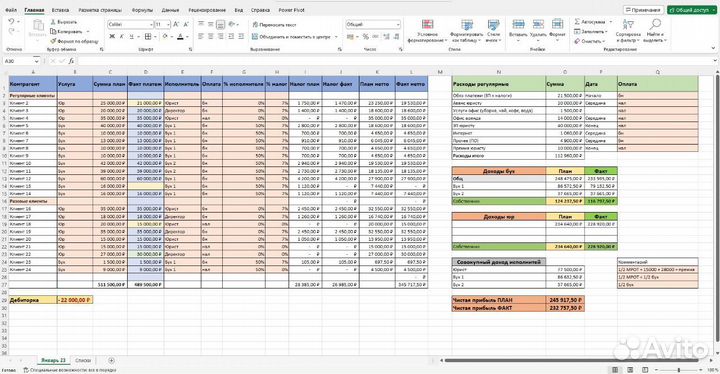This screenshot has width=720, height=374.
Task: Switch to the Данные tab
Action: pyautogui.click(x=170, y=10)
